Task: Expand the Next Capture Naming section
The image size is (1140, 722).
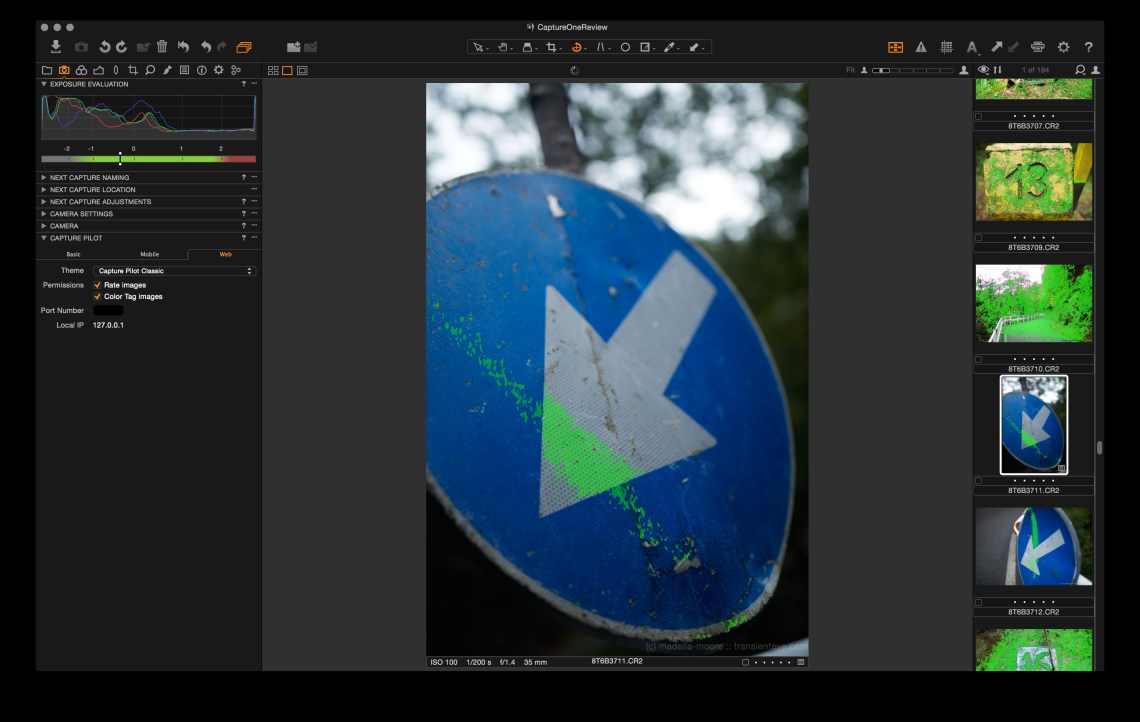Action: click(x=44, y=177)
